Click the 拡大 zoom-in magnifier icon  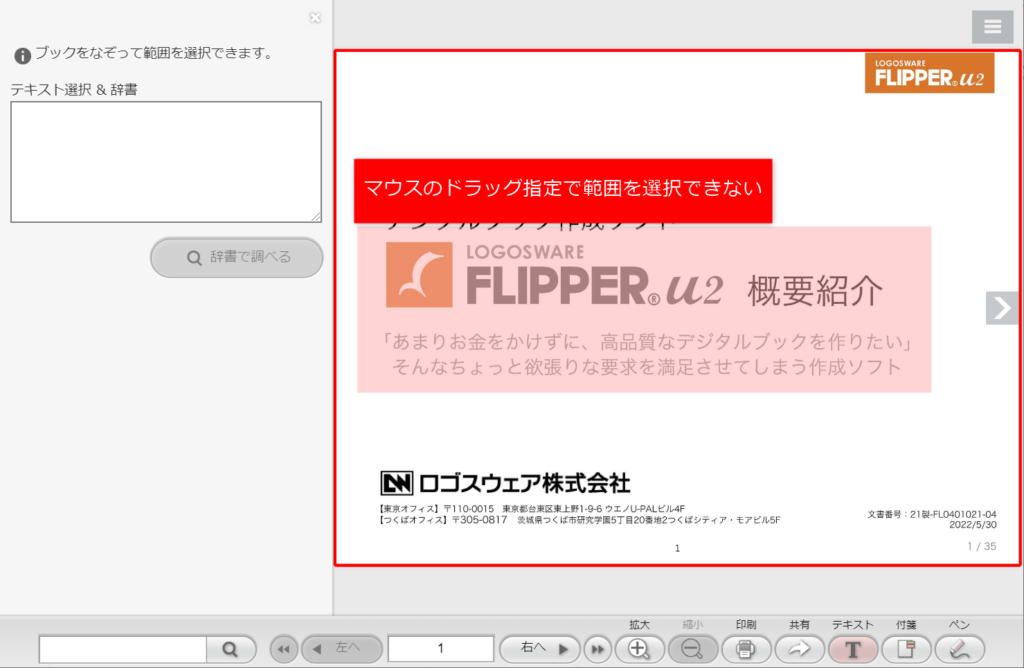[640, 648]
